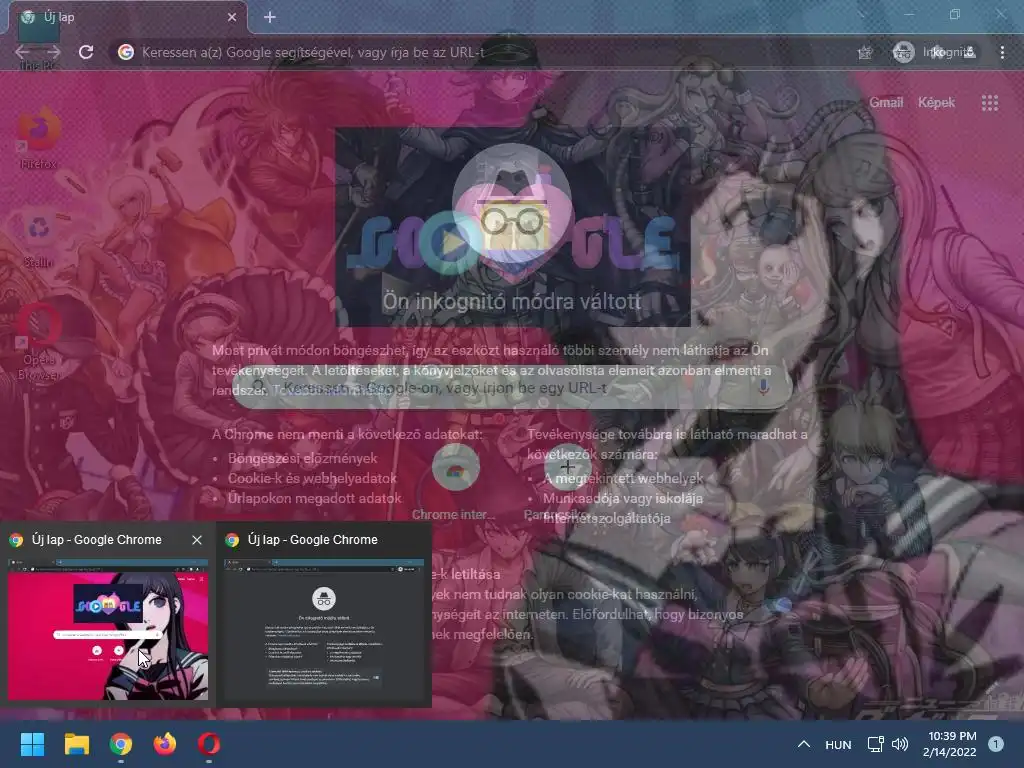Open a new tab with plus button
1024x768 pixels.
(x=270, y=17)
